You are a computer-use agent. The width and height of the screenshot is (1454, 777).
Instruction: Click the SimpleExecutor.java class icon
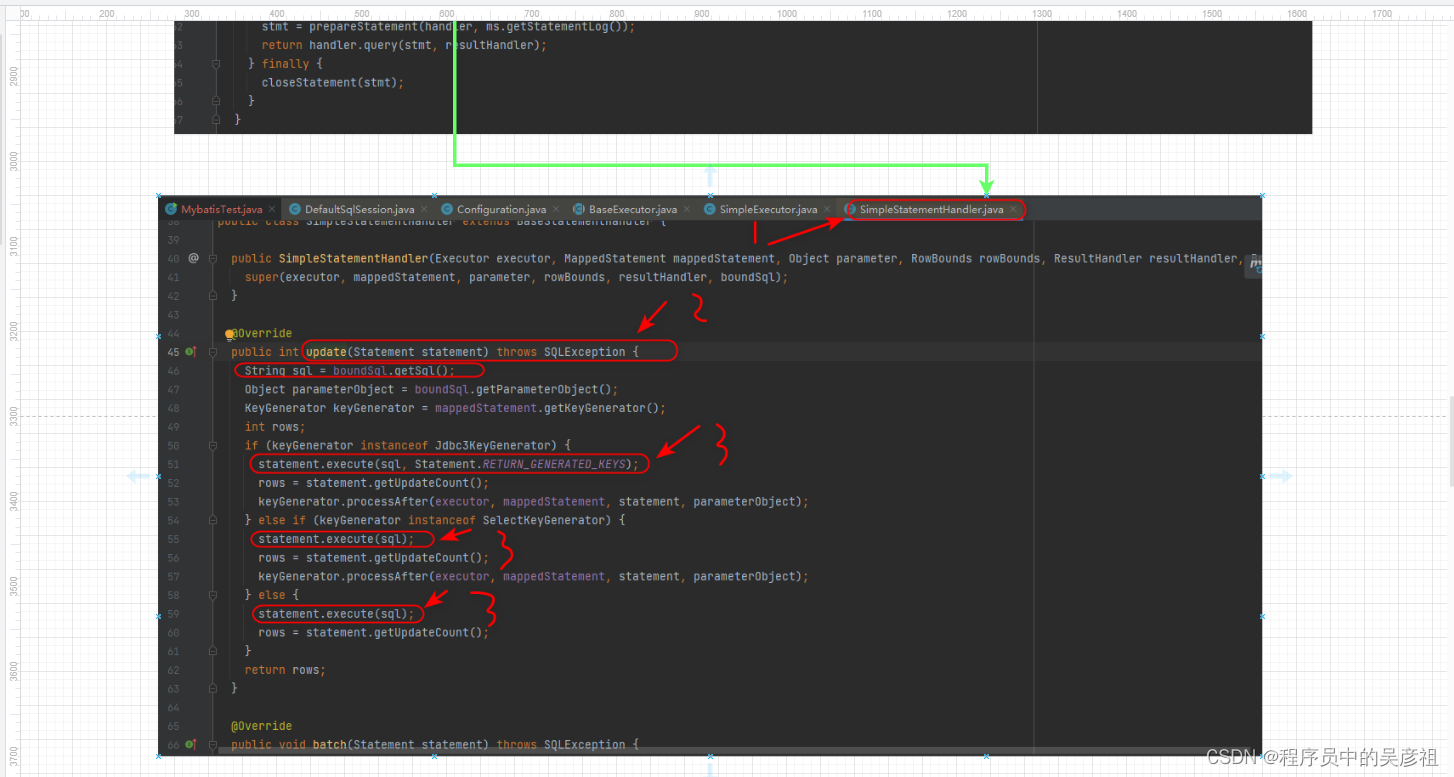tap(710, 210)
